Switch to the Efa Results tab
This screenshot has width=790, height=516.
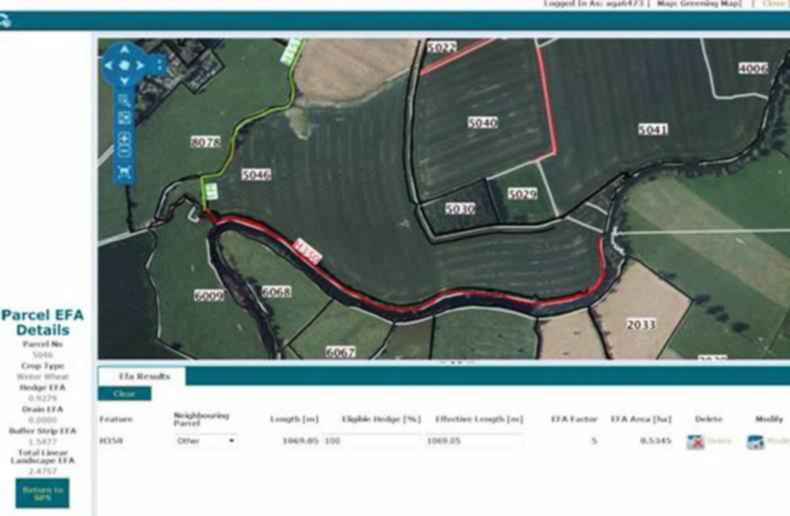click(144, 376)
